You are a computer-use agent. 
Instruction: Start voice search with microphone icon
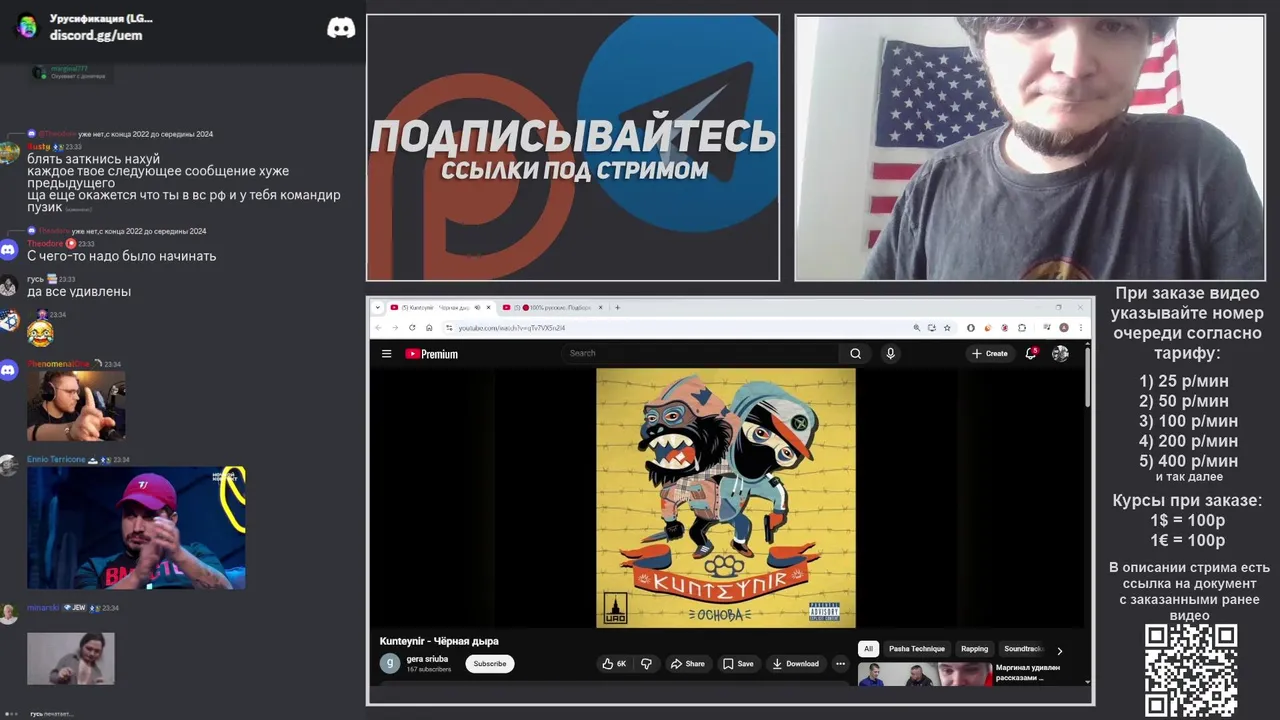coord(890,353)
